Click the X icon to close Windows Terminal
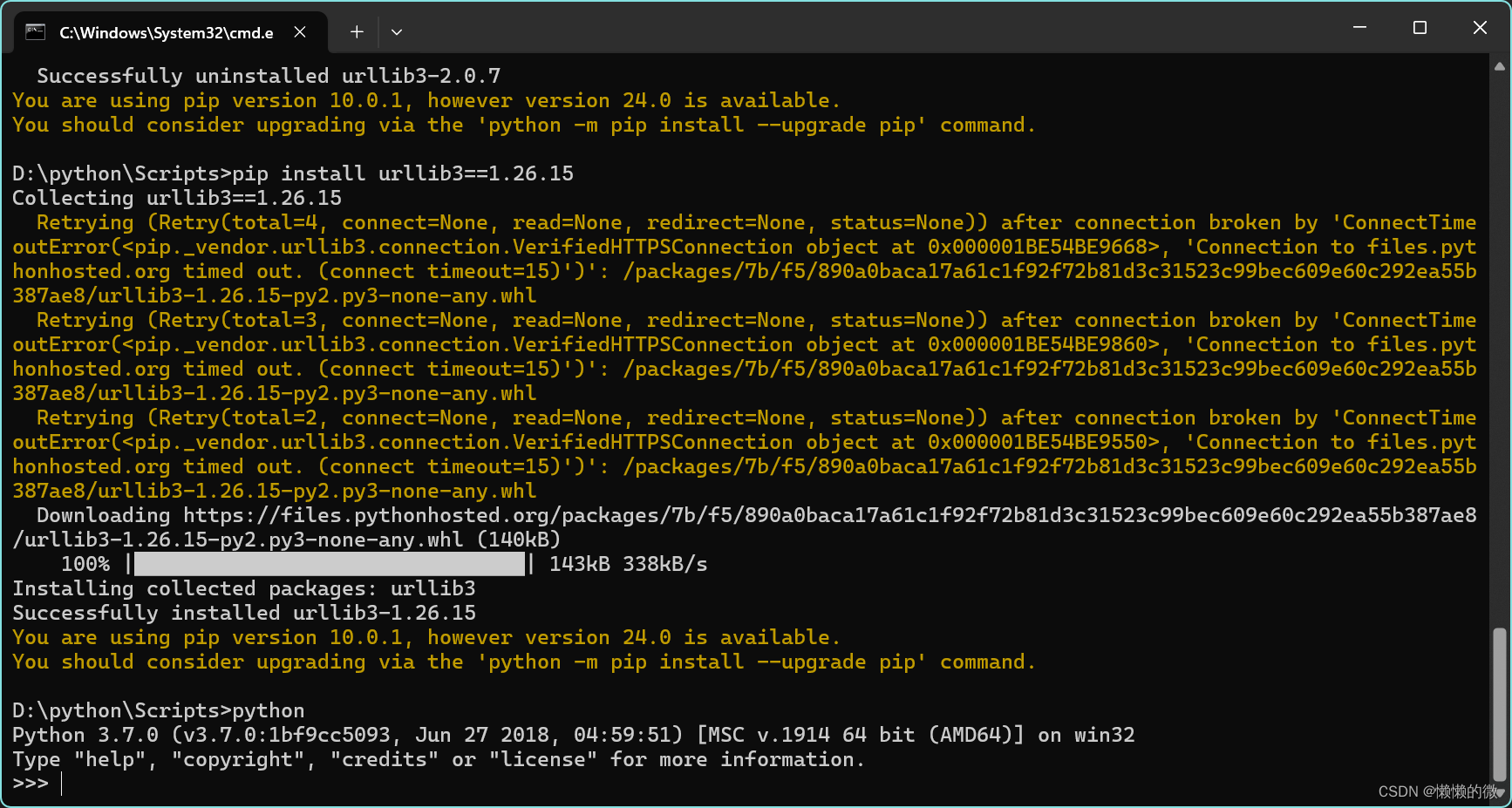1512x808 pixels. coord(1480,27)
